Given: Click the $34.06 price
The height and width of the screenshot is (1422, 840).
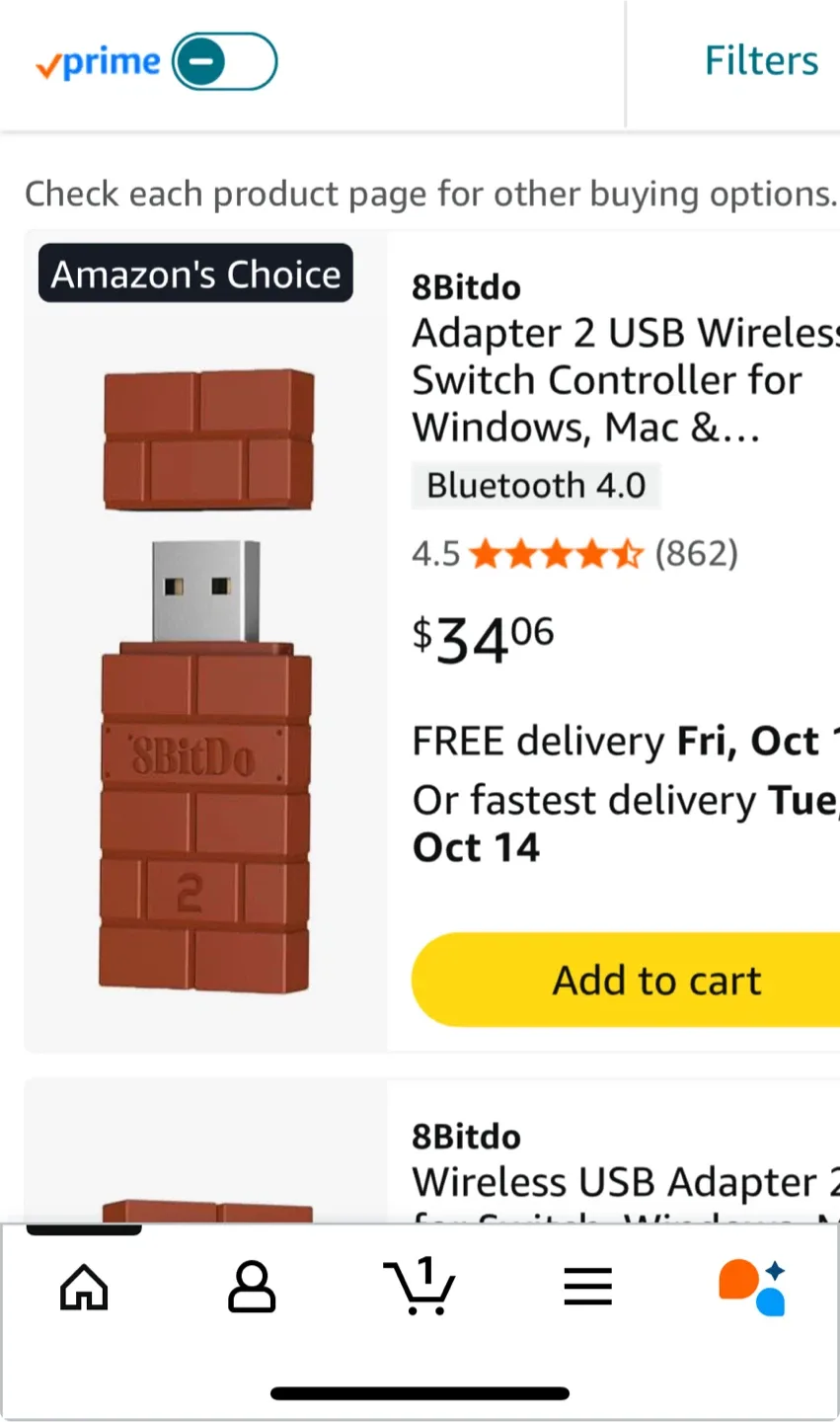Looking at the screenshot, I should click(484, 640).
